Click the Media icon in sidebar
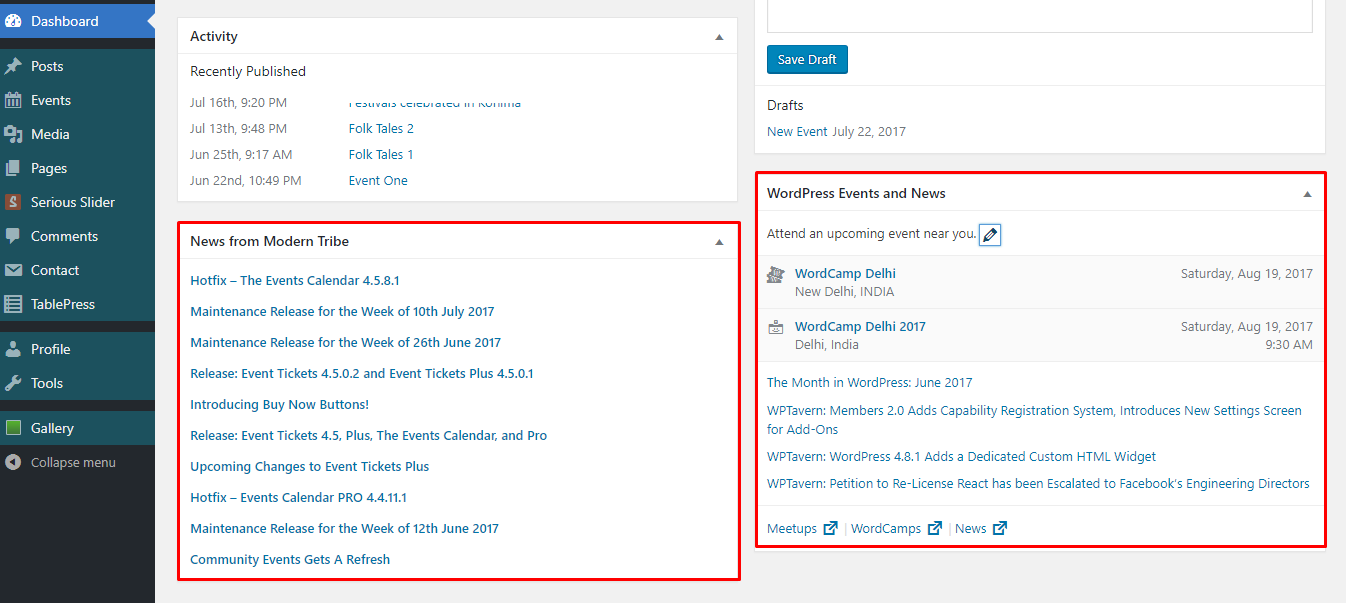Viewport: 1346px width, 603px height. tap(13, 134)
